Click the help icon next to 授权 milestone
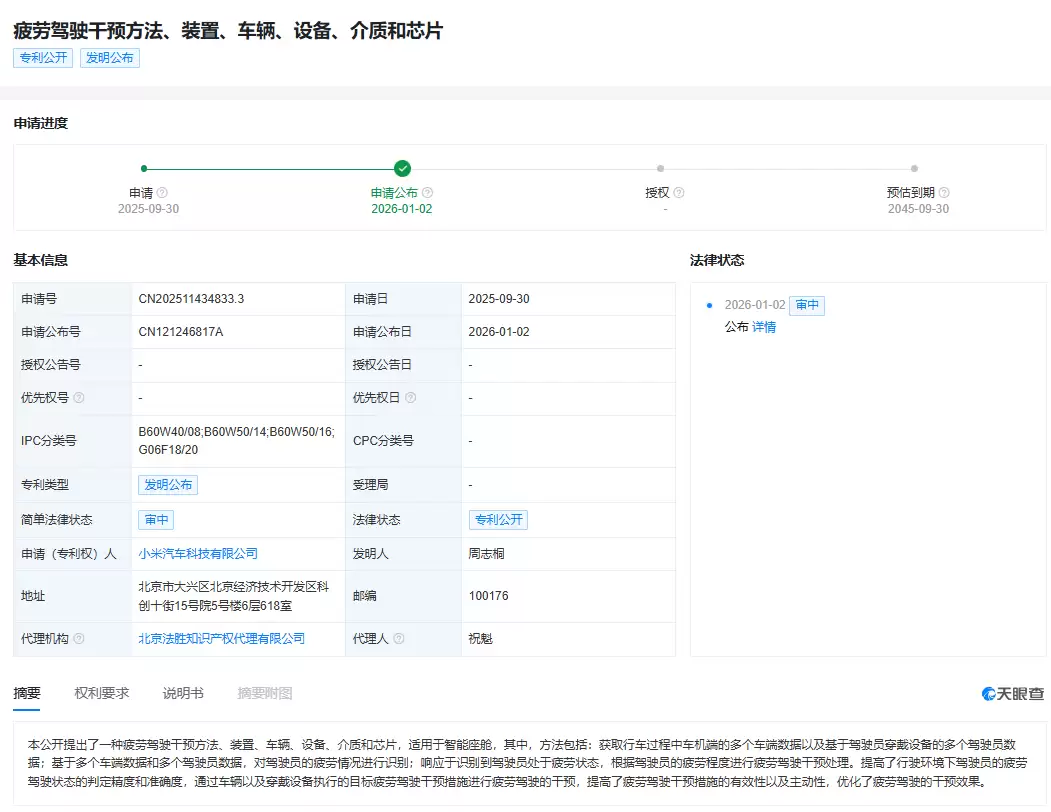This screenshot has width=1051, height=812. coord(679,192)
